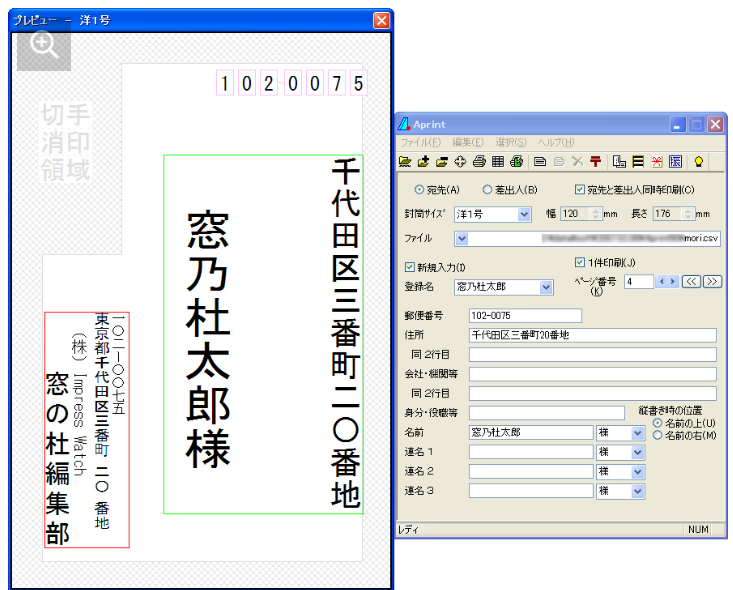Open the ファイル(F) menu

pos(420,142)
